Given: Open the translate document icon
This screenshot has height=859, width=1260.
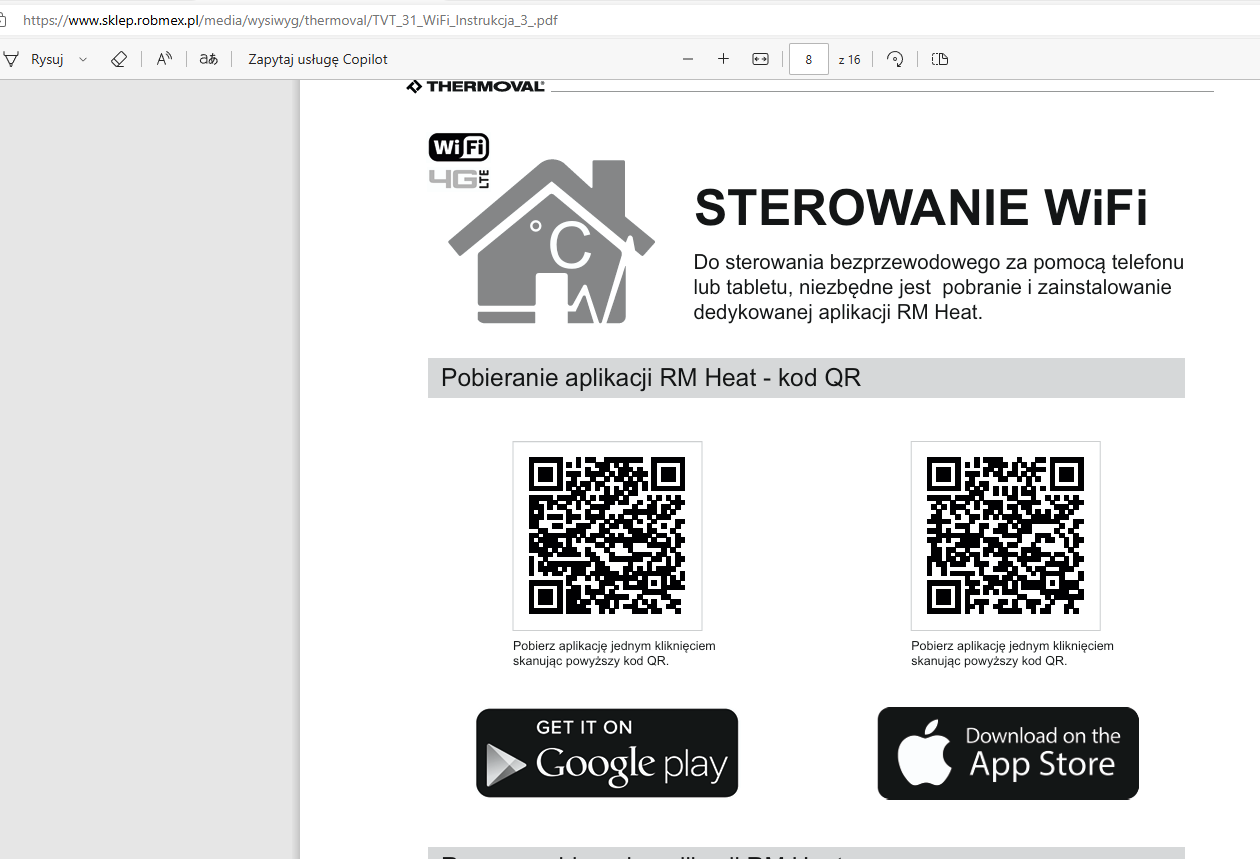Looking at the screenshot, I should (x=208, y=59).
